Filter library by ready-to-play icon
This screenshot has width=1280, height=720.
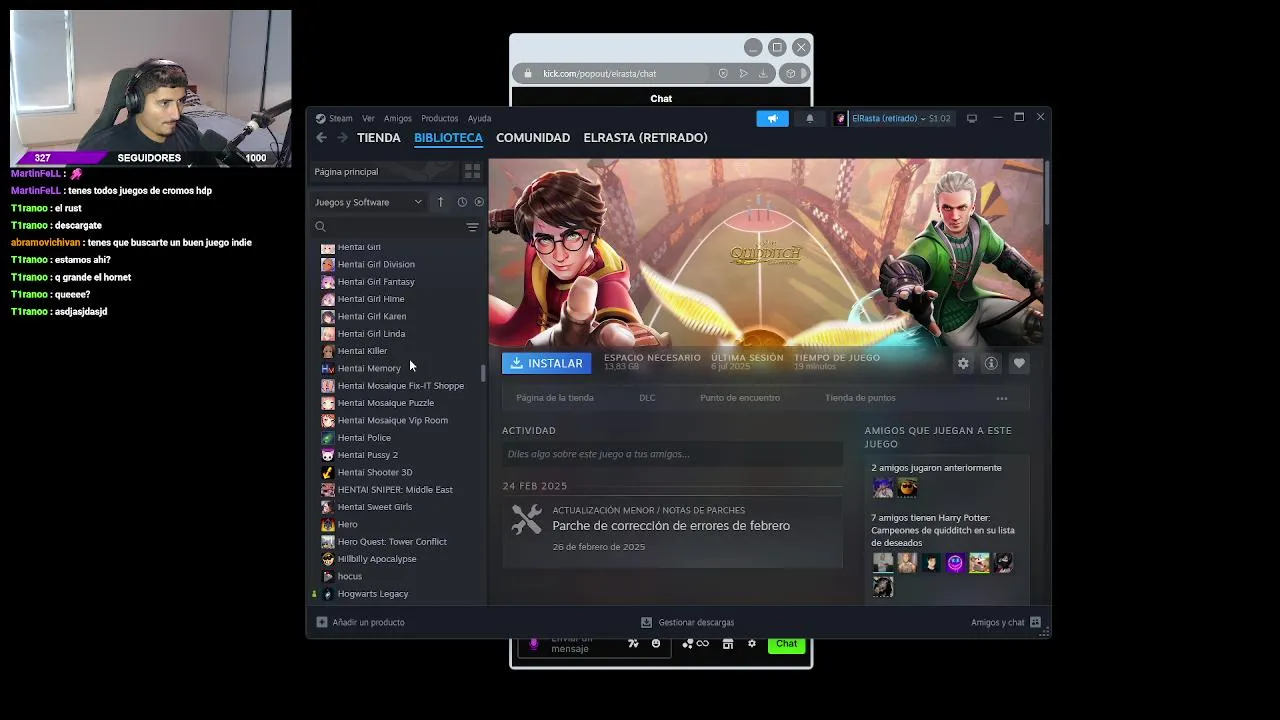(x=479, y=202)
